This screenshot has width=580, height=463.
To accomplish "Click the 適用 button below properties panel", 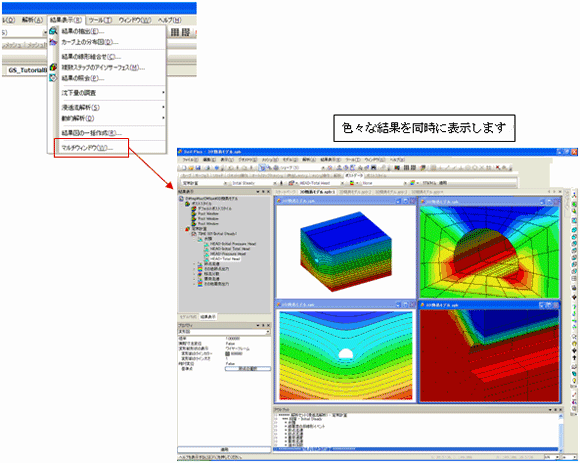I will 224,450.
